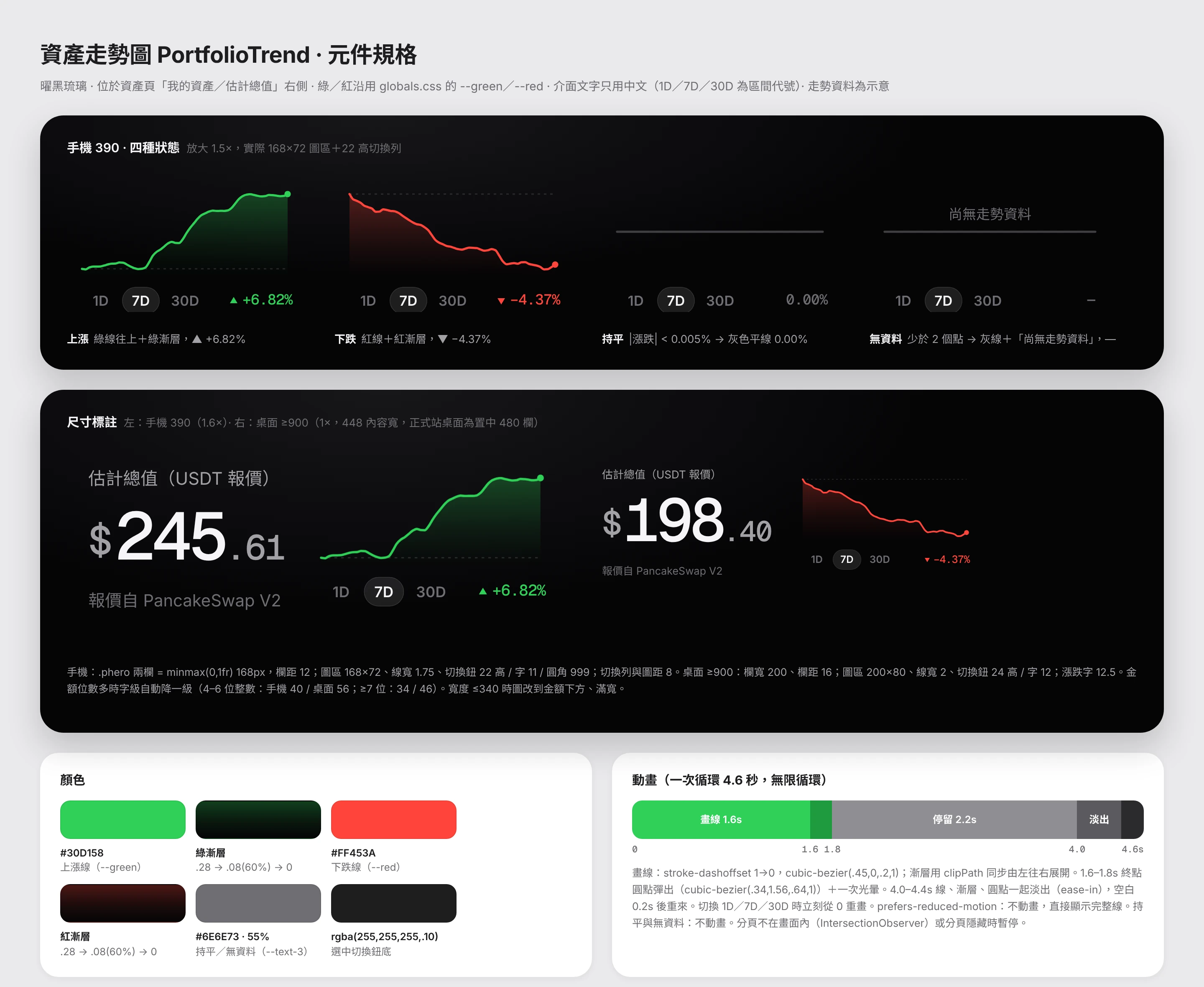Click the -4.37% value in the 四種狀態 panel
Image resolution: width=1204 pixels, height=987 pixels.
529,299
